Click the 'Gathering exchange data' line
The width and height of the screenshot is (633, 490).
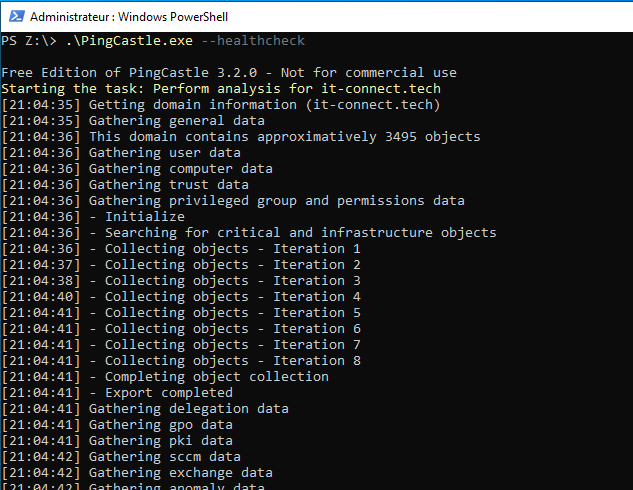[x=180, y=473]
